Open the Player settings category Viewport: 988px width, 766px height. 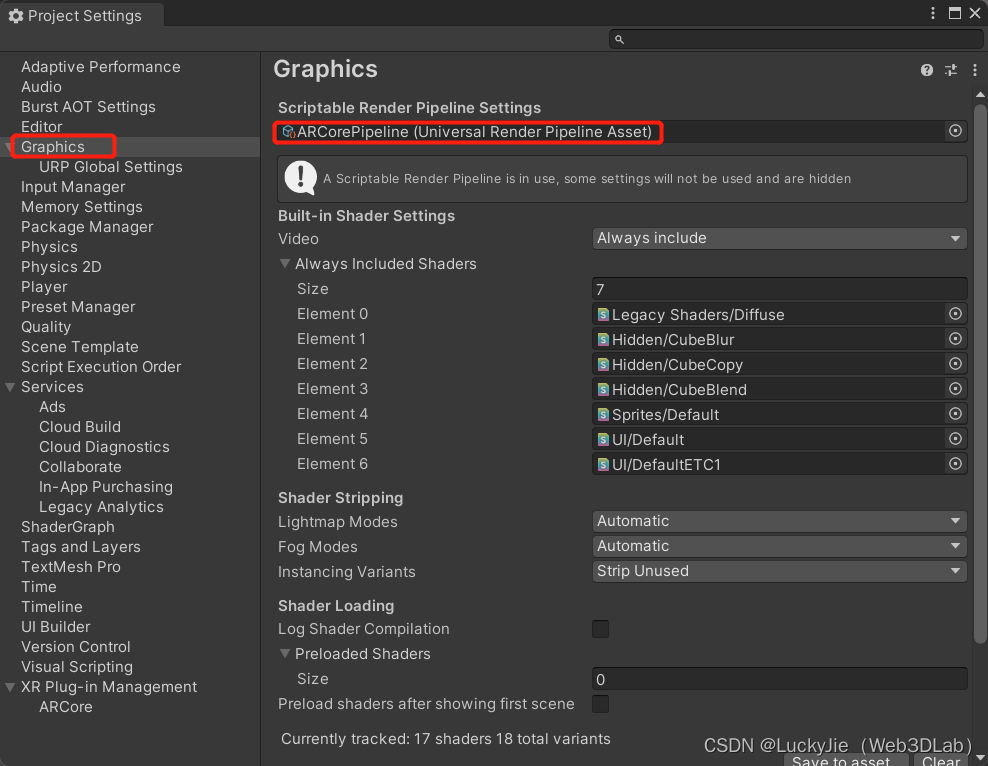click(x=44, y=287)
